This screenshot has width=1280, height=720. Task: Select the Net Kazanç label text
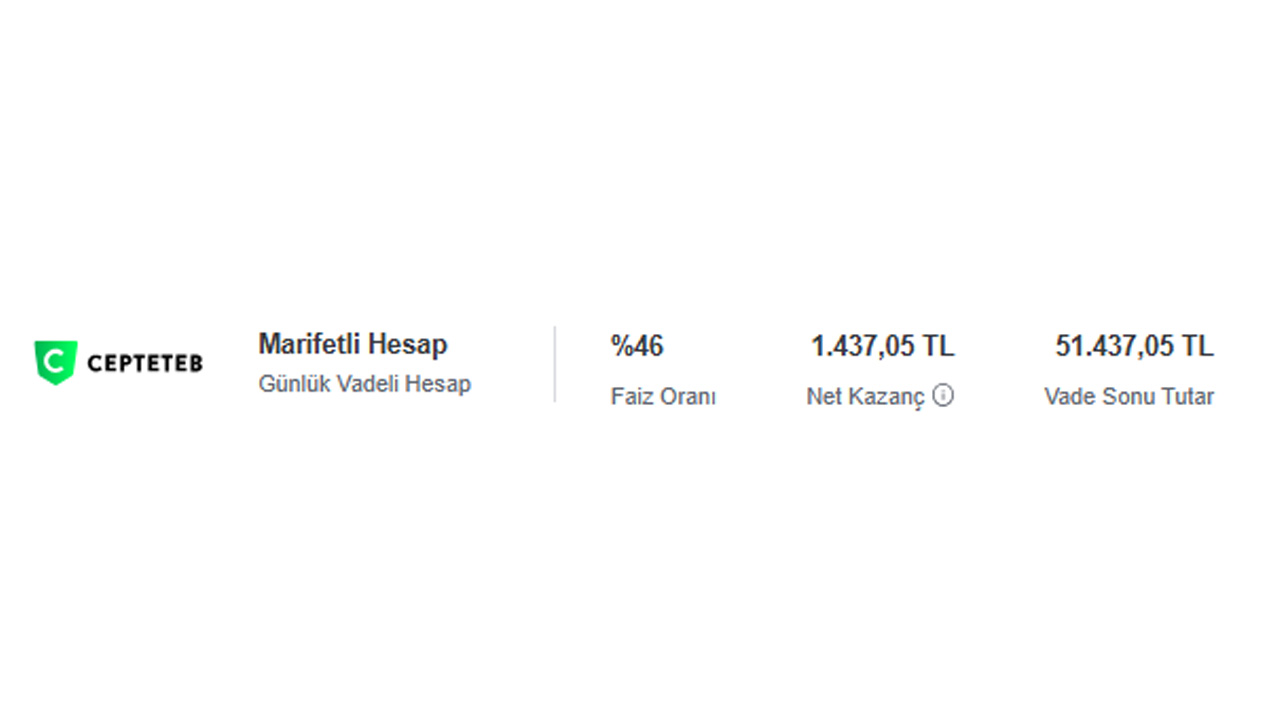click(x=865, y=397)
